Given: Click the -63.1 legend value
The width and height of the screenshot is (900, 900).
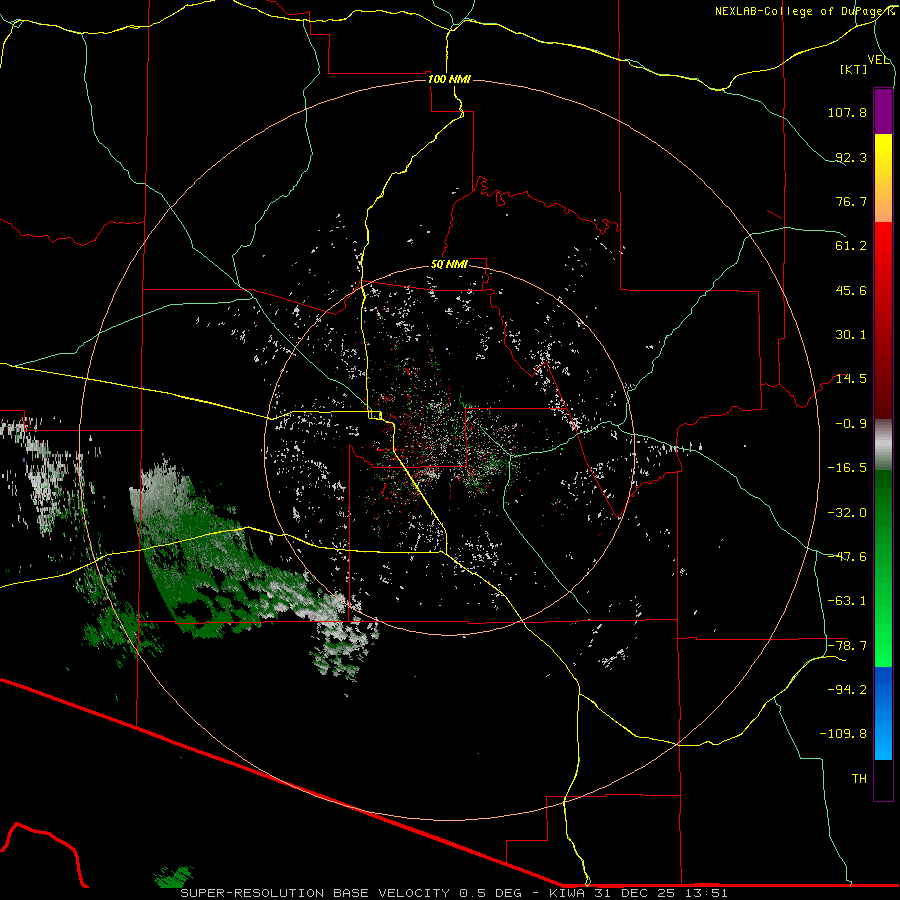Looking at the screenshot, I should (x=847, y=601).
